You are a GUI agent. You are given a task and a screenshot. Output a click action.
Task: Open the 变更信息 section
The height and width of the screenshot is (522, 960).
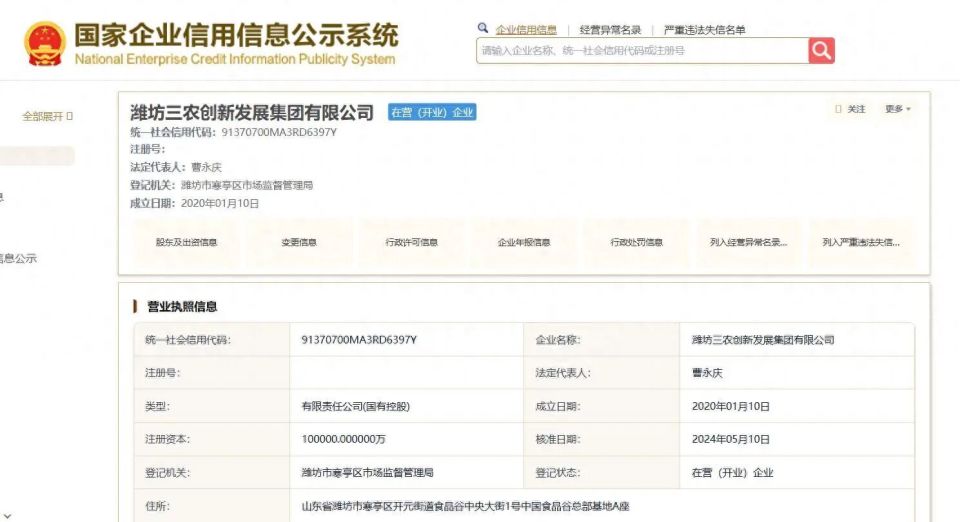click(299, 242)
